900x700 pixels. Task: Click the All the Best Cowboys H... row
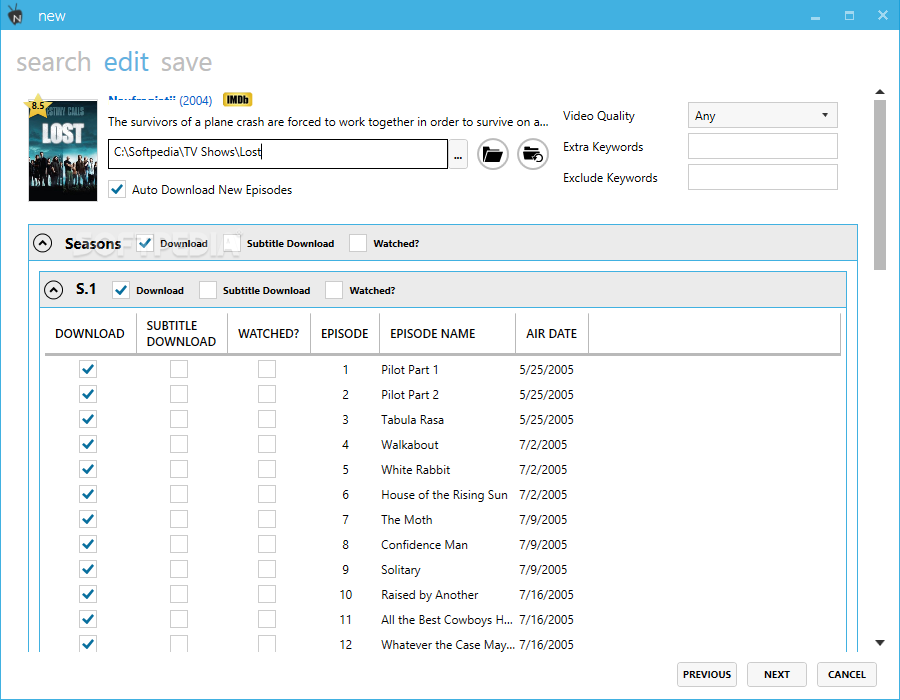443,620
